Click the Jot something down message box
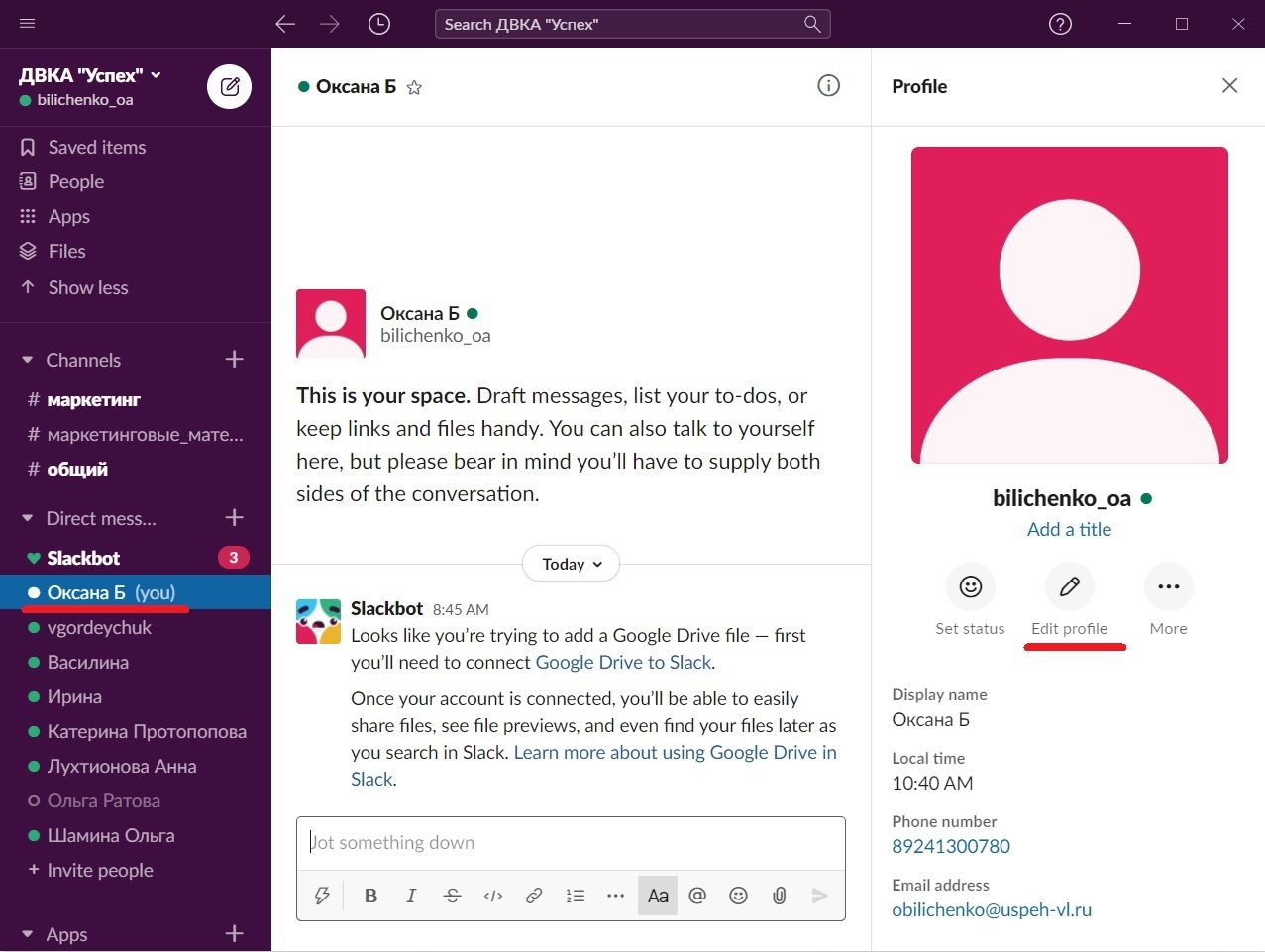1265x952 pixels. coord(571,843)
